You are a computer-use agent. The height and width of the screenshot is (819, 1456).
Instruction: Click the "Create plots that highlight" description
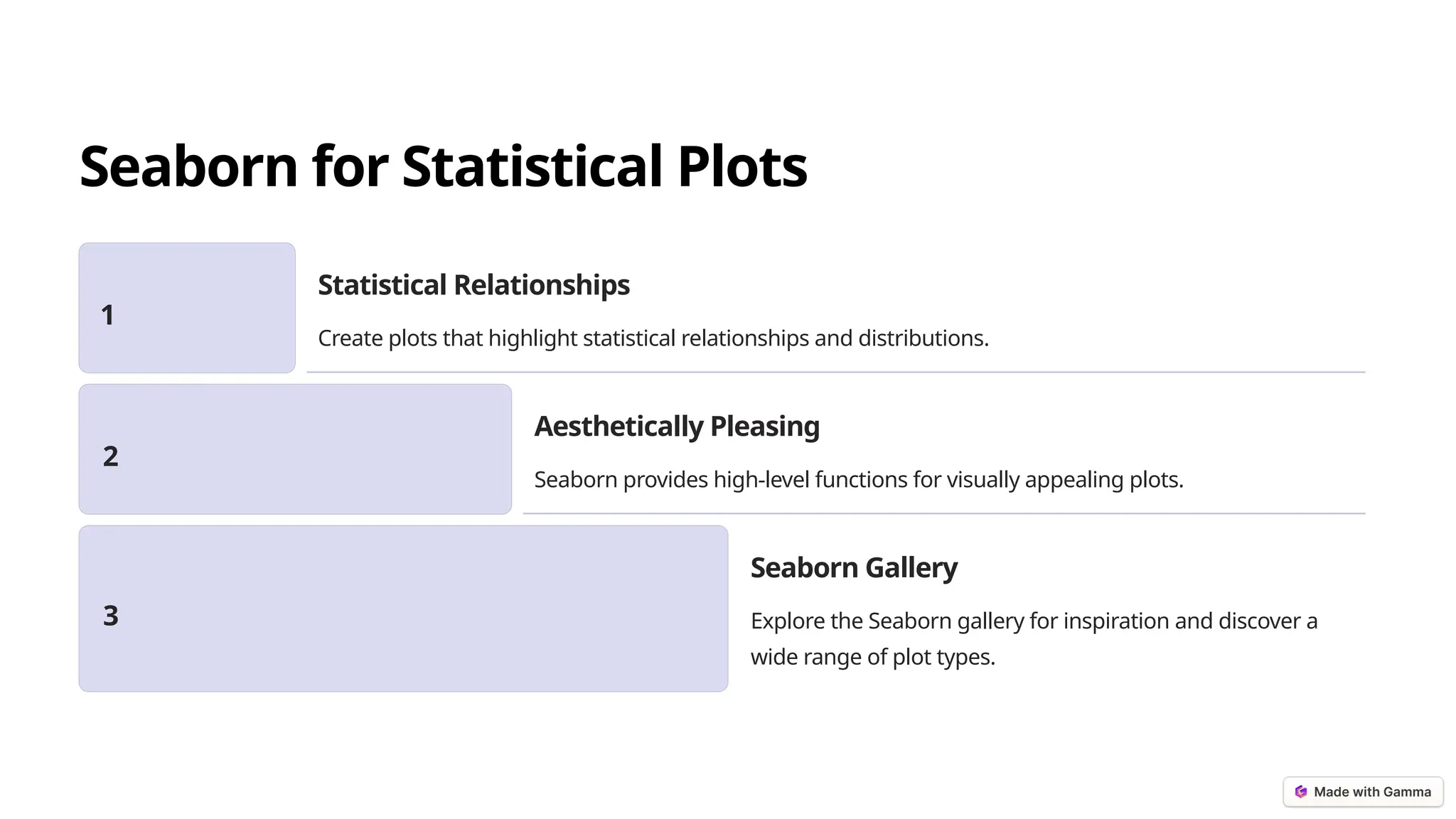[653, 338]
